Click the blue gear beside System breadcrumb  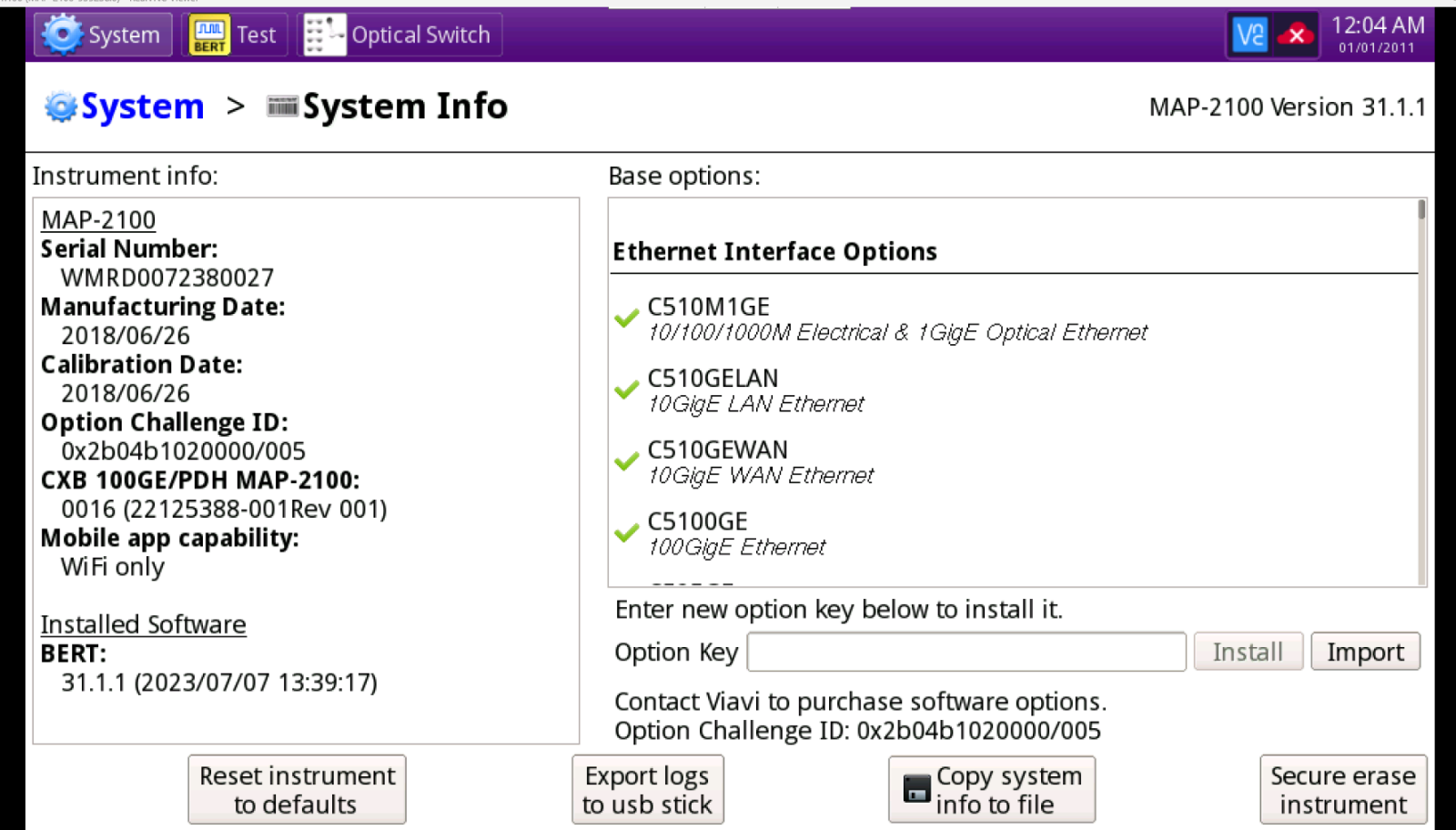(61, 106)
